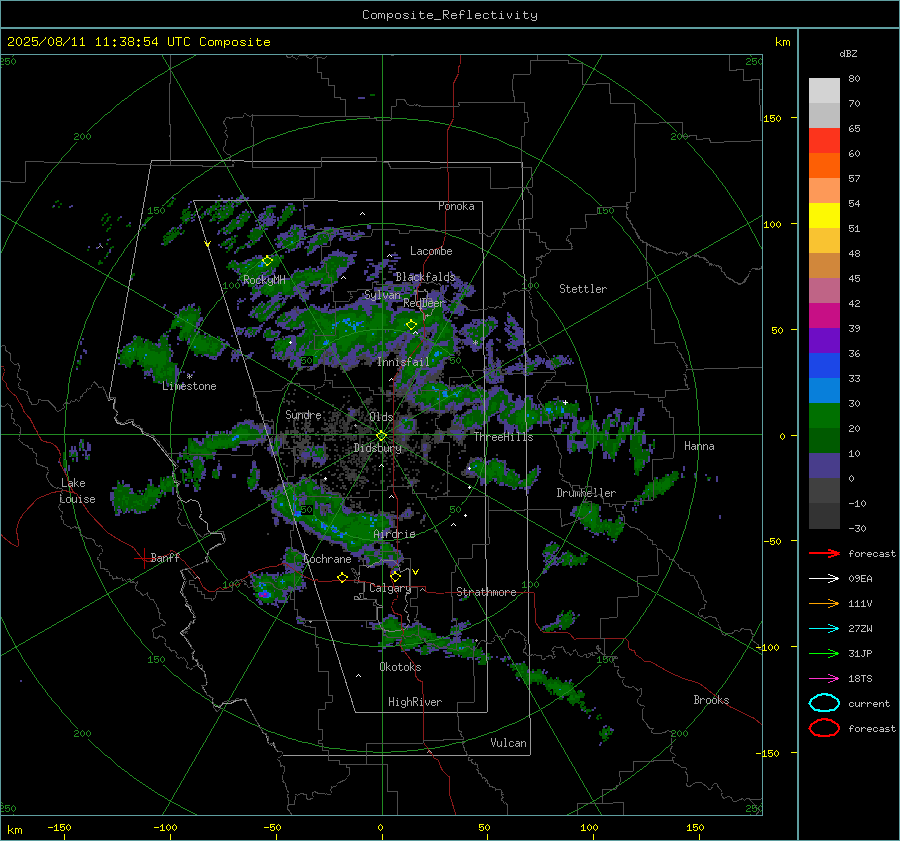The width and height of the screenshot is (900, 841).
Task: Click the Sylvan label on map
Action: tap(382, 295)
